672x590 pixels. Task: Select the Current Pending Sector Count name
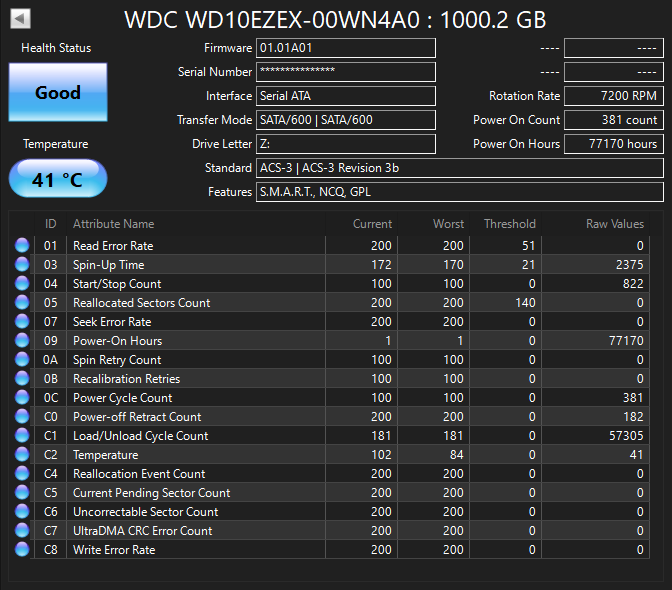[152, 493]
